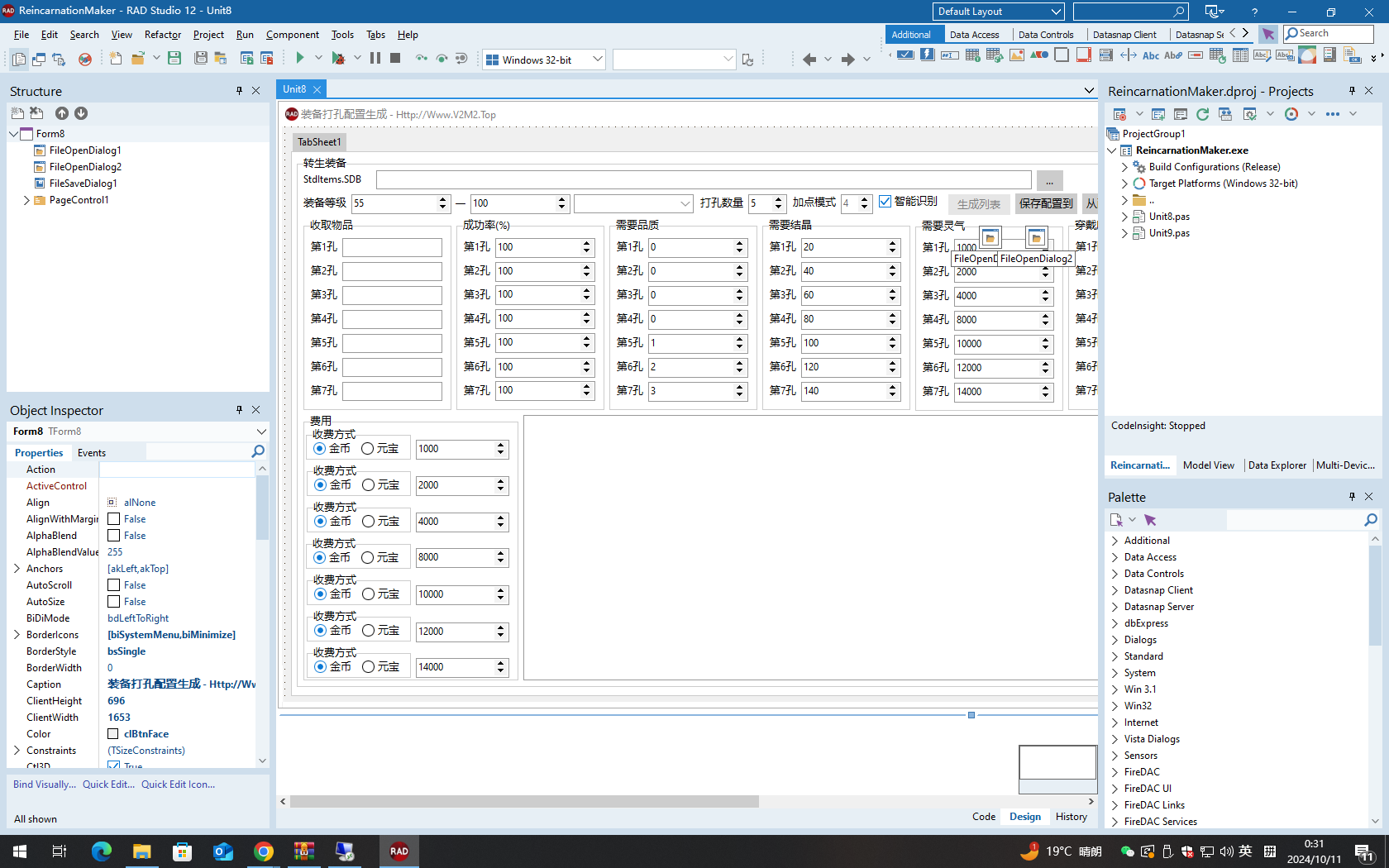
Task: Toggle the AlphaBlend False checkbox
Action: (114, 536)
